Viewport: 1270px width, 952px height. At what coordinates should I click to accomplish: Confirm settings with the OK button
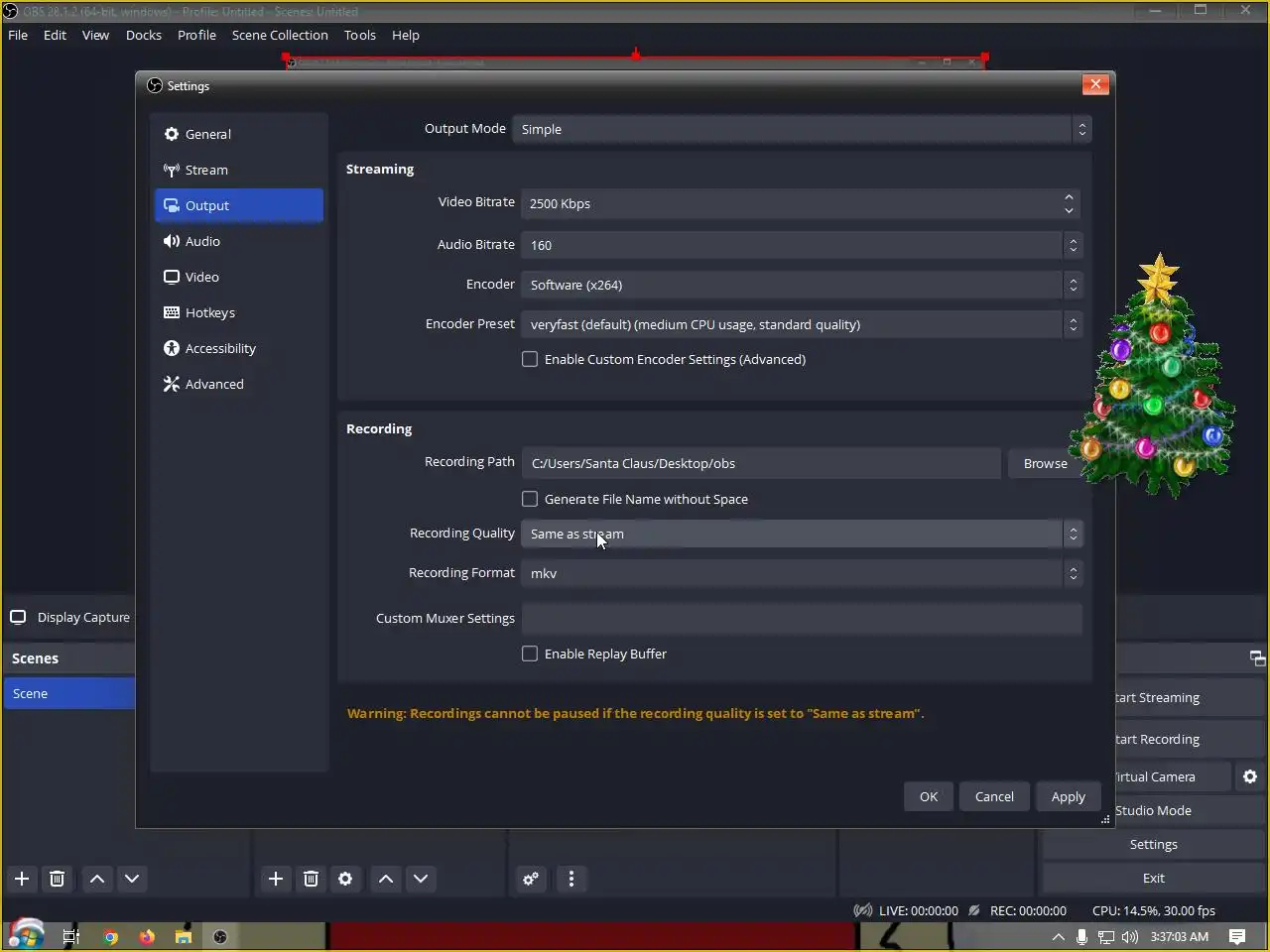929,796
